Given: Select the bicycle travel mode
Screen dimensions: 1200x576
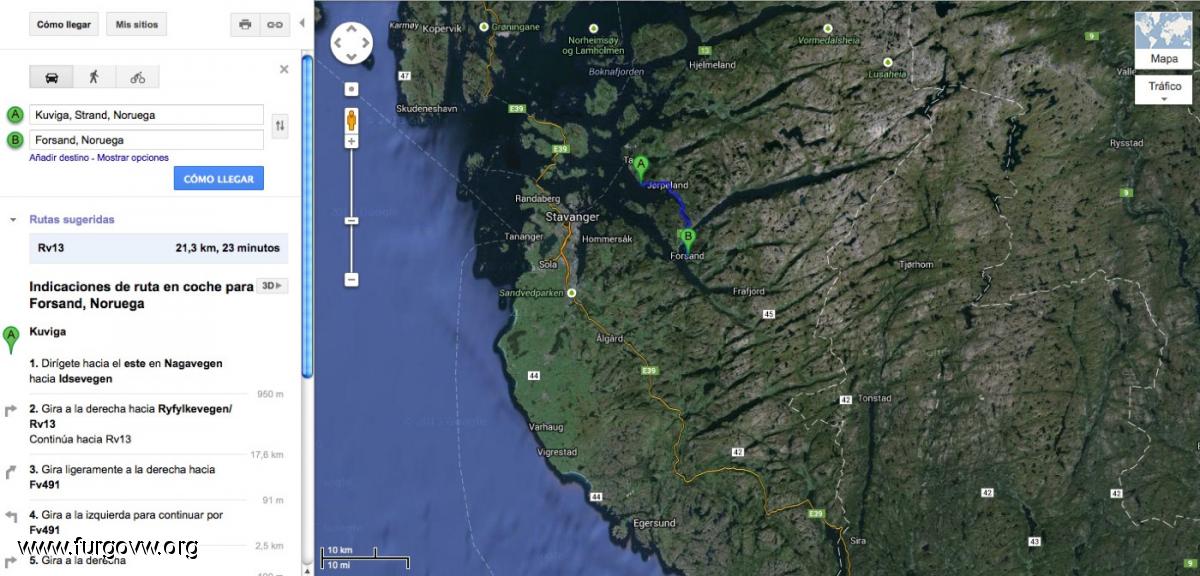Looking at the screenshot, I should coord(137,77).
